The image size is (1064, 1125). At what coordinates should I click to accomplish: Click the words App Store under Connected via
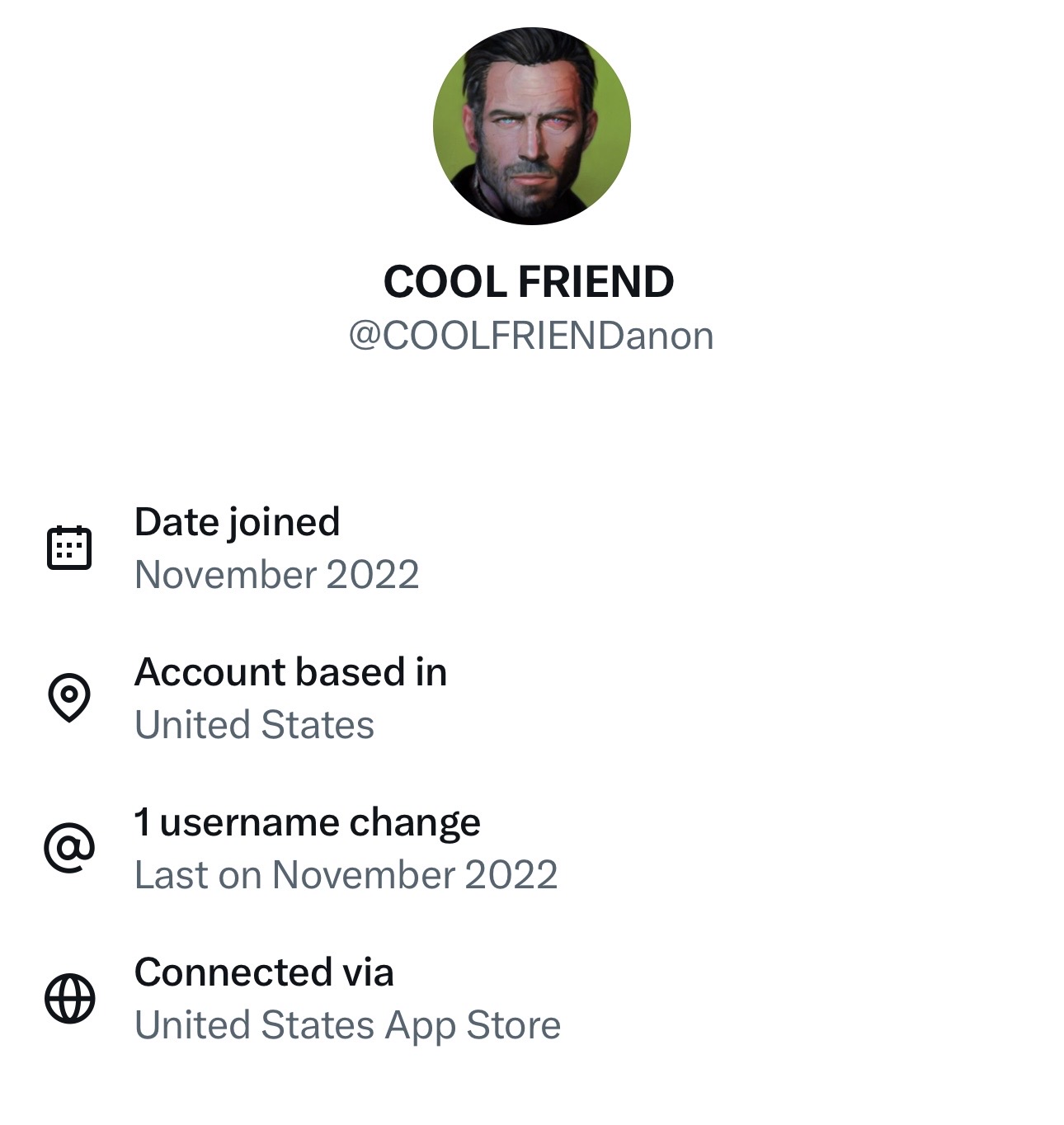pyautogui.click(x=473, y=1025)
